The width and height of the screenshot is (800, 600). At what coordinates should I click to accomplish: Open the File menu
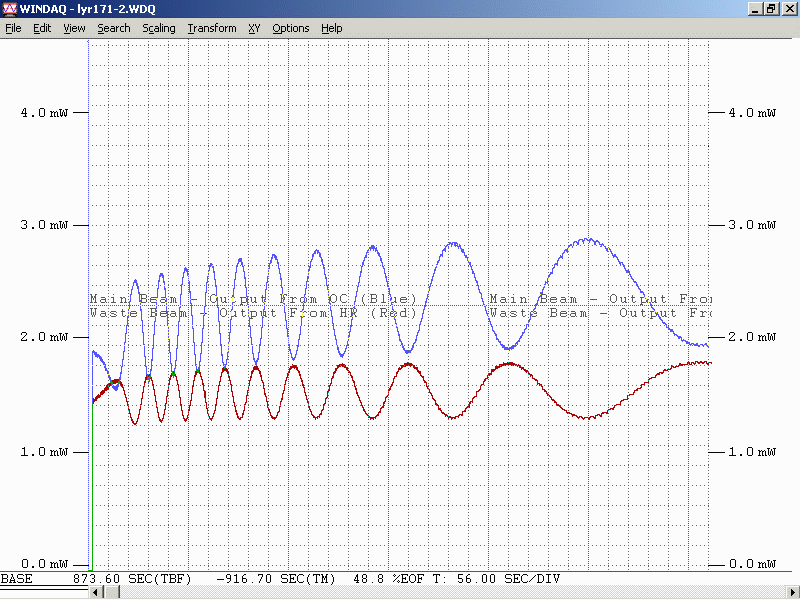click(13, 28)
